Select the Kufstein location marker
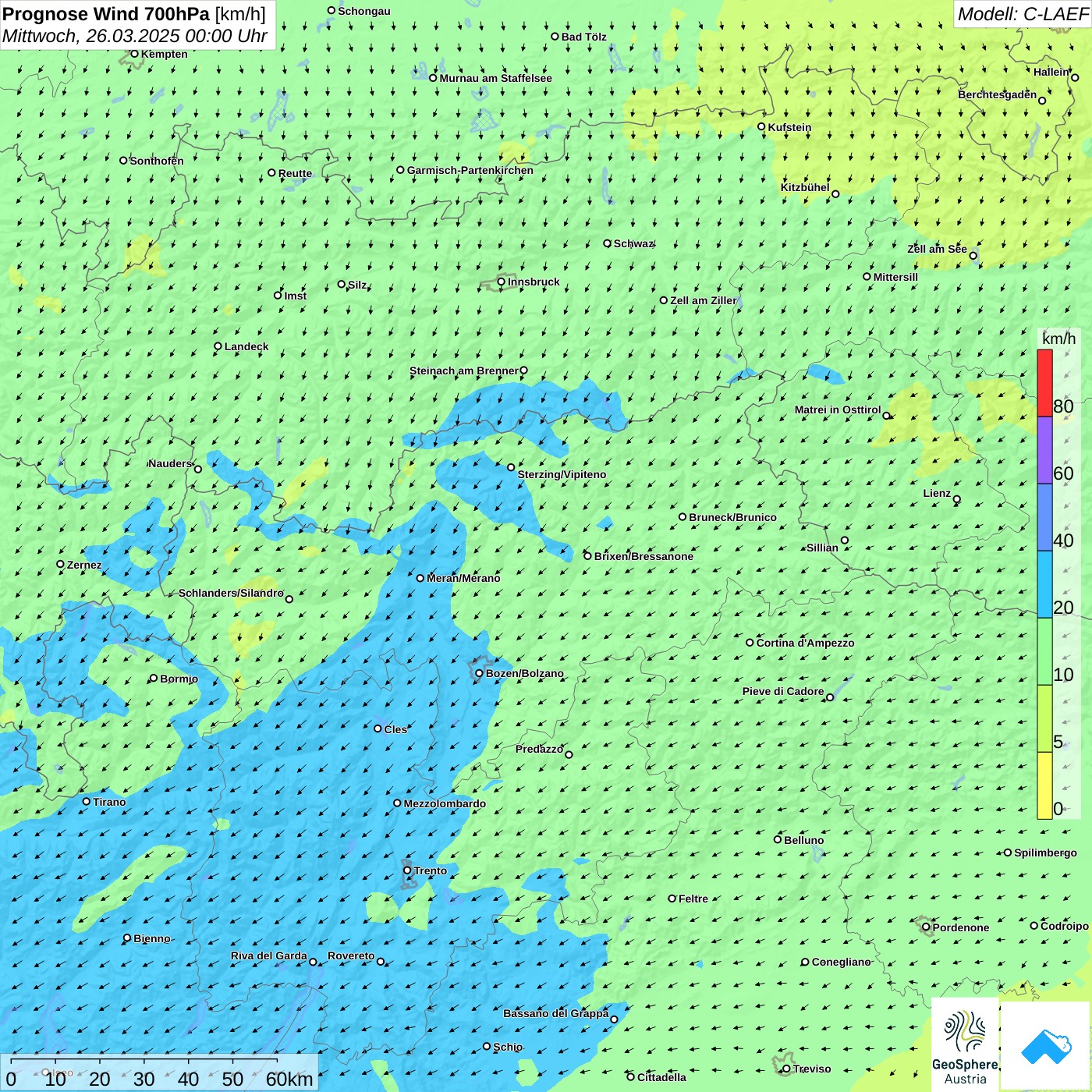1092x1092 pixels. coord(761,126)
